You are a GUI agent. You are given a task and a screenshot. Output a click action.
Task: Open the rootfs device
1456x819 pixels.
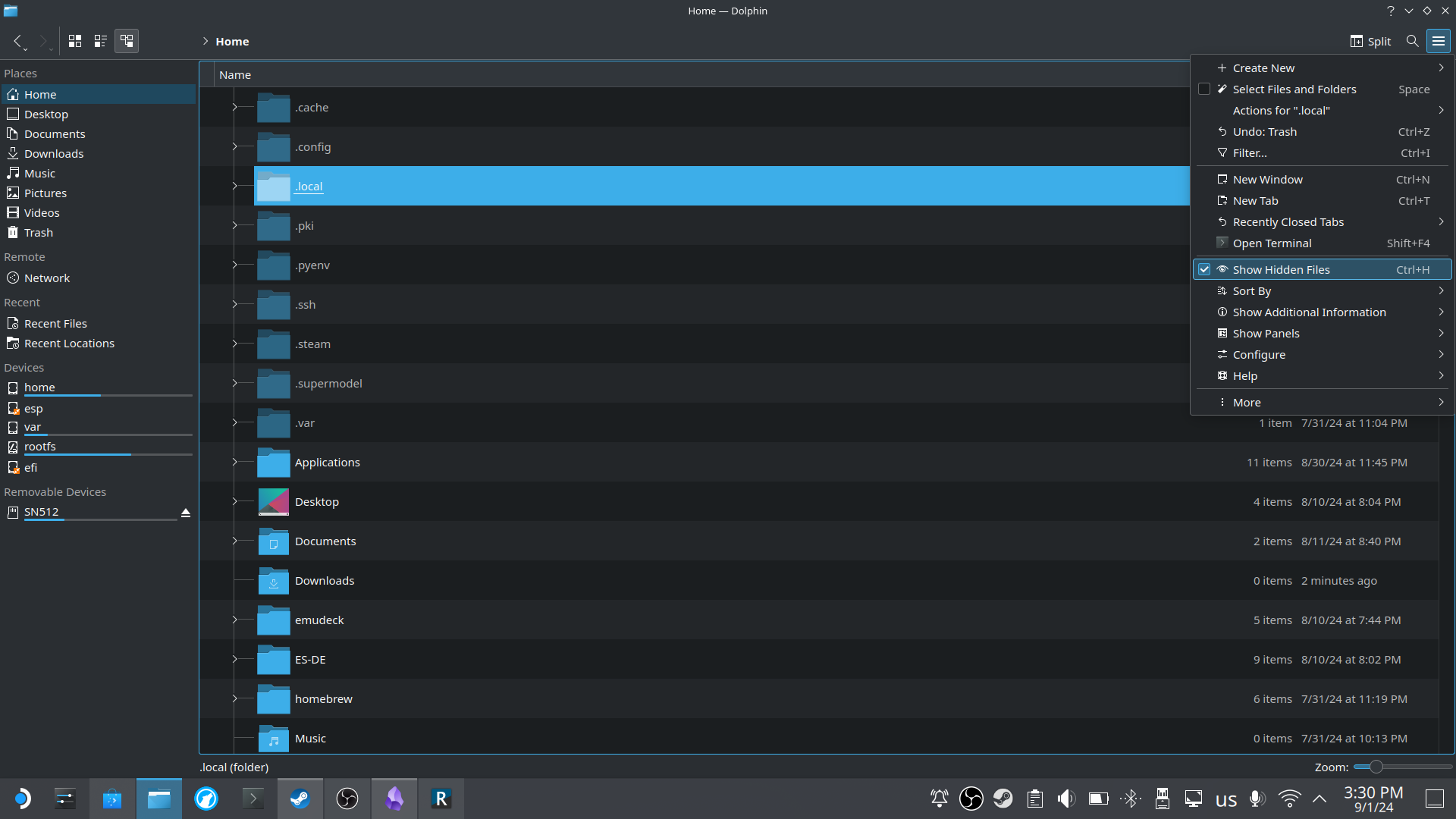(99, 447)
